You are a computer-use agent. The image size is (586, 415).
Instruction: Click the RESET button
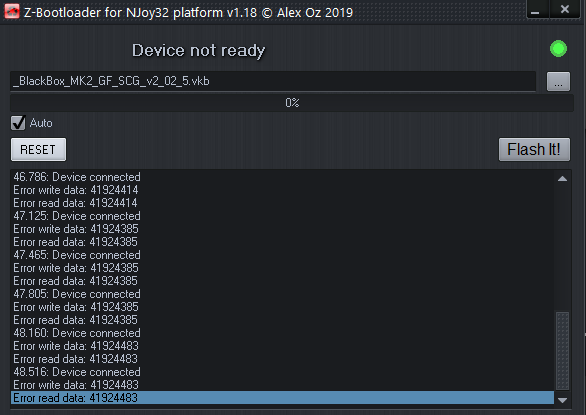[x=38, y=150]
